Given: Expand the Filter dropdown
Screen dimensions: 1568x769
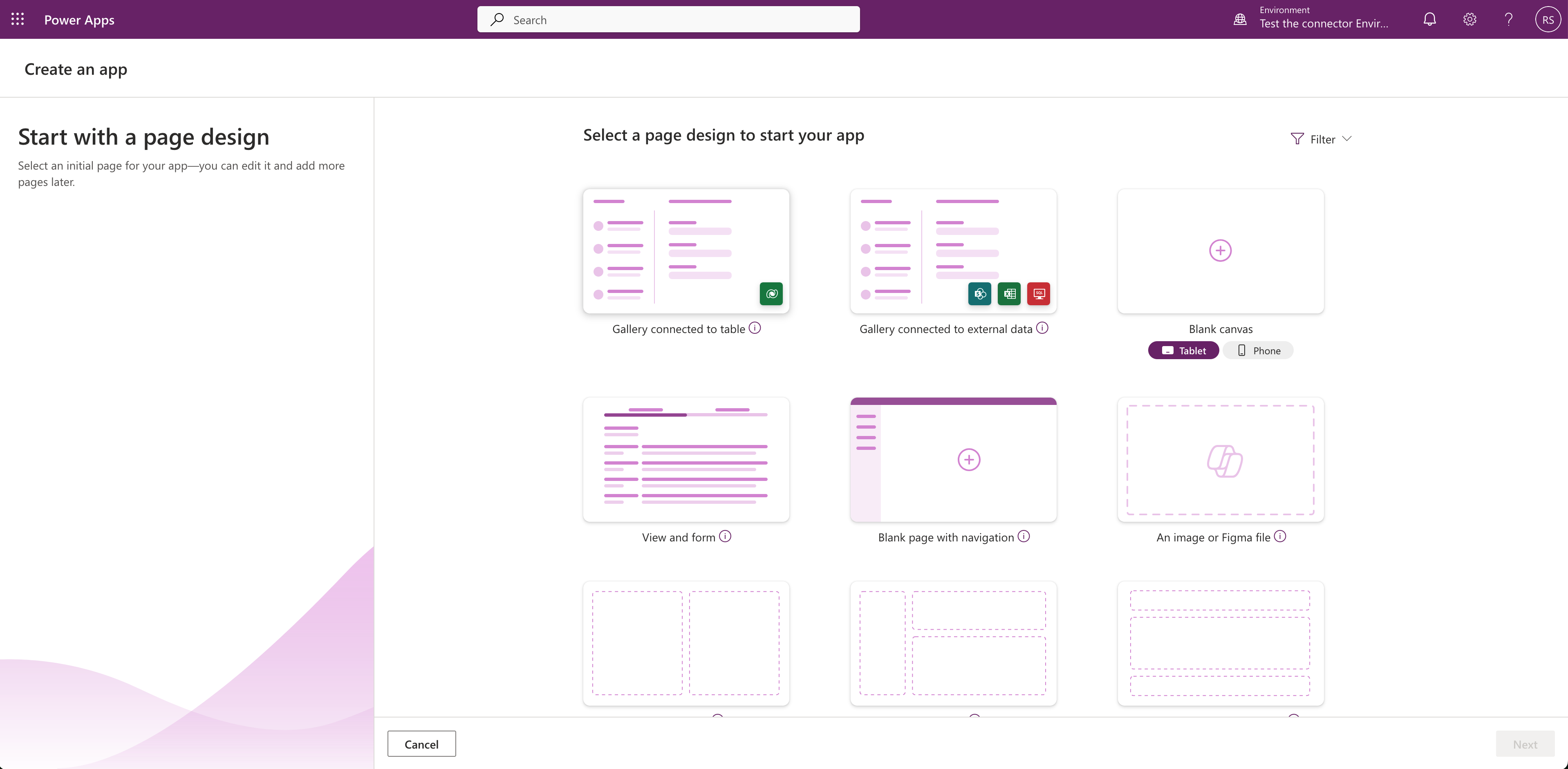Looking at the screenshot, I should pos(1321,139).
